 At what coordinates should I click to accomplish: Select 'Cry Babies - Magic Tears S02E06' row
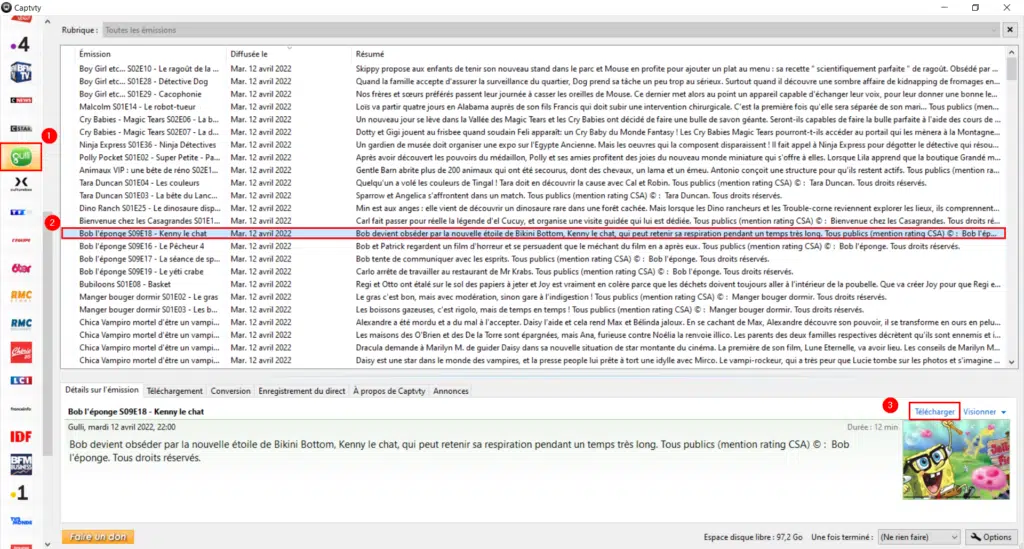533,119
